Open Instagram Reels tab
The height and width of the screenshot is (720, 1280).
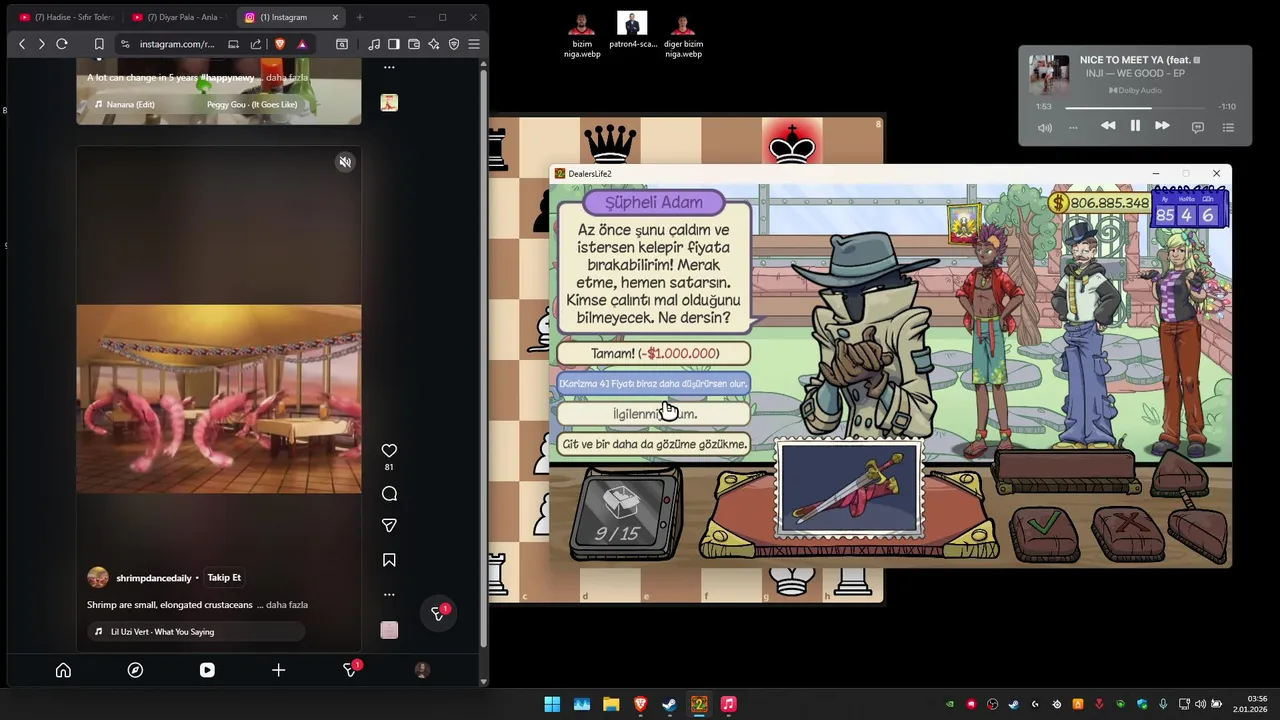207,670
